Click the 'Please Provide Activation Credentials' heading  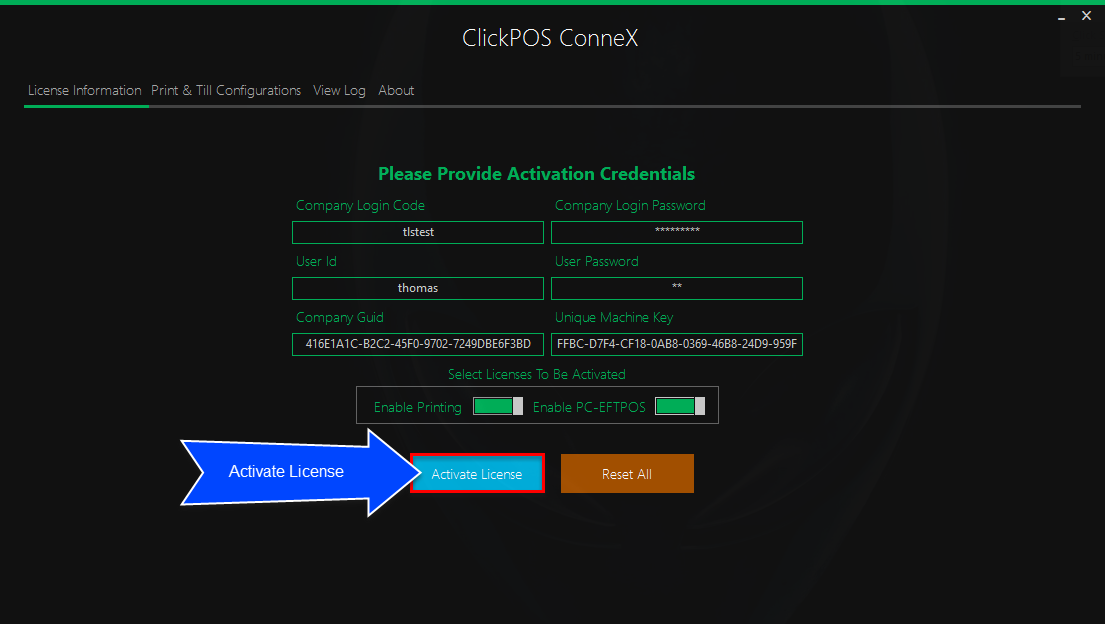536,173
